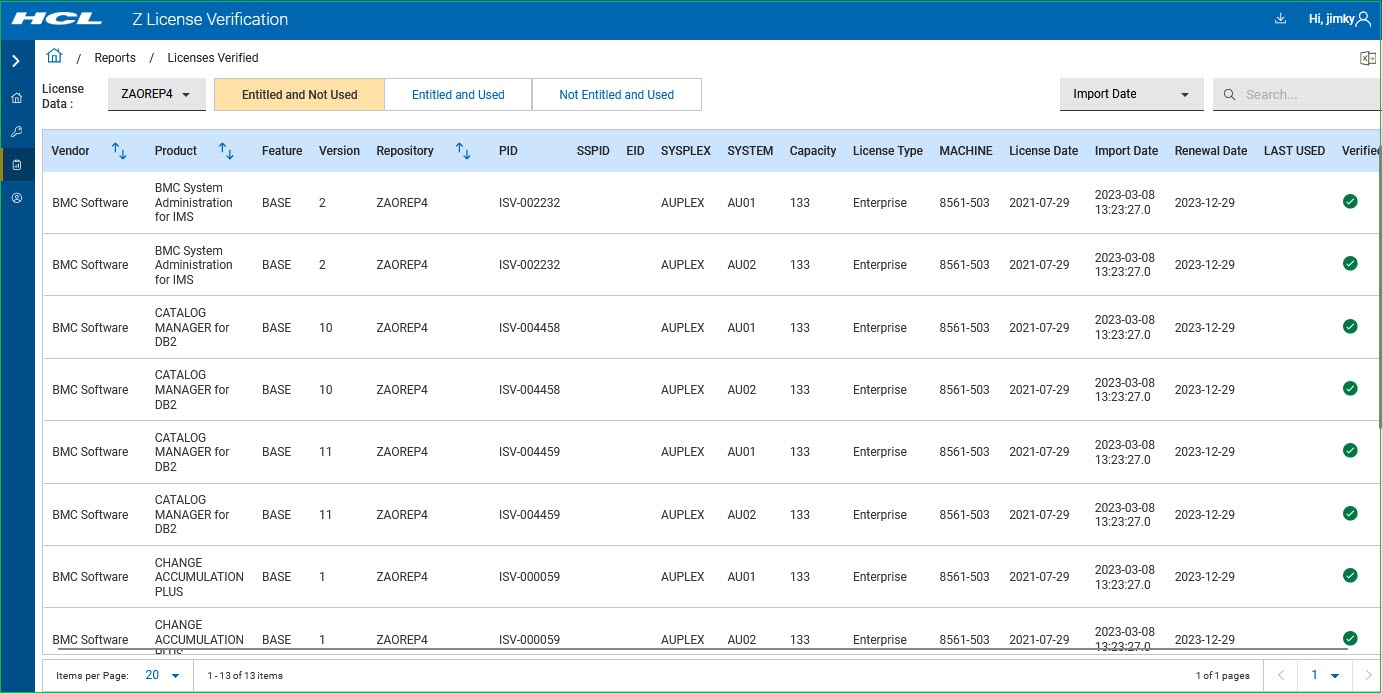Open the ZAOREP4 License Data dropdown

(x=156, y=94)
